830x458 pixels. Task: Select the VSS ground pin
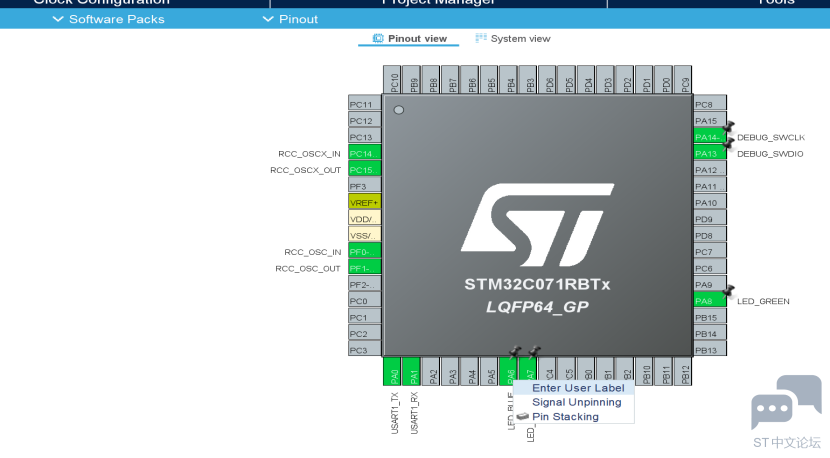point(364,236)
